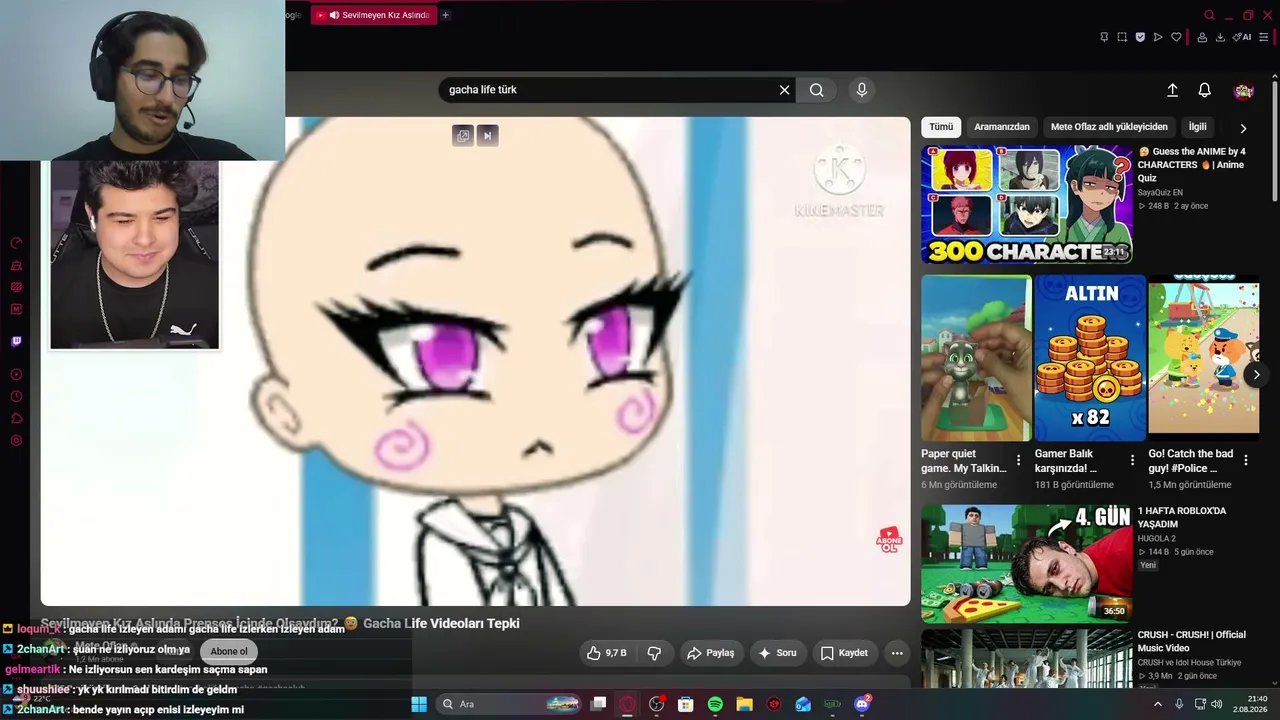Open the Player icon in Opera sidebar
Viewport: 1280px width, 720px height.
coord(16,375)
